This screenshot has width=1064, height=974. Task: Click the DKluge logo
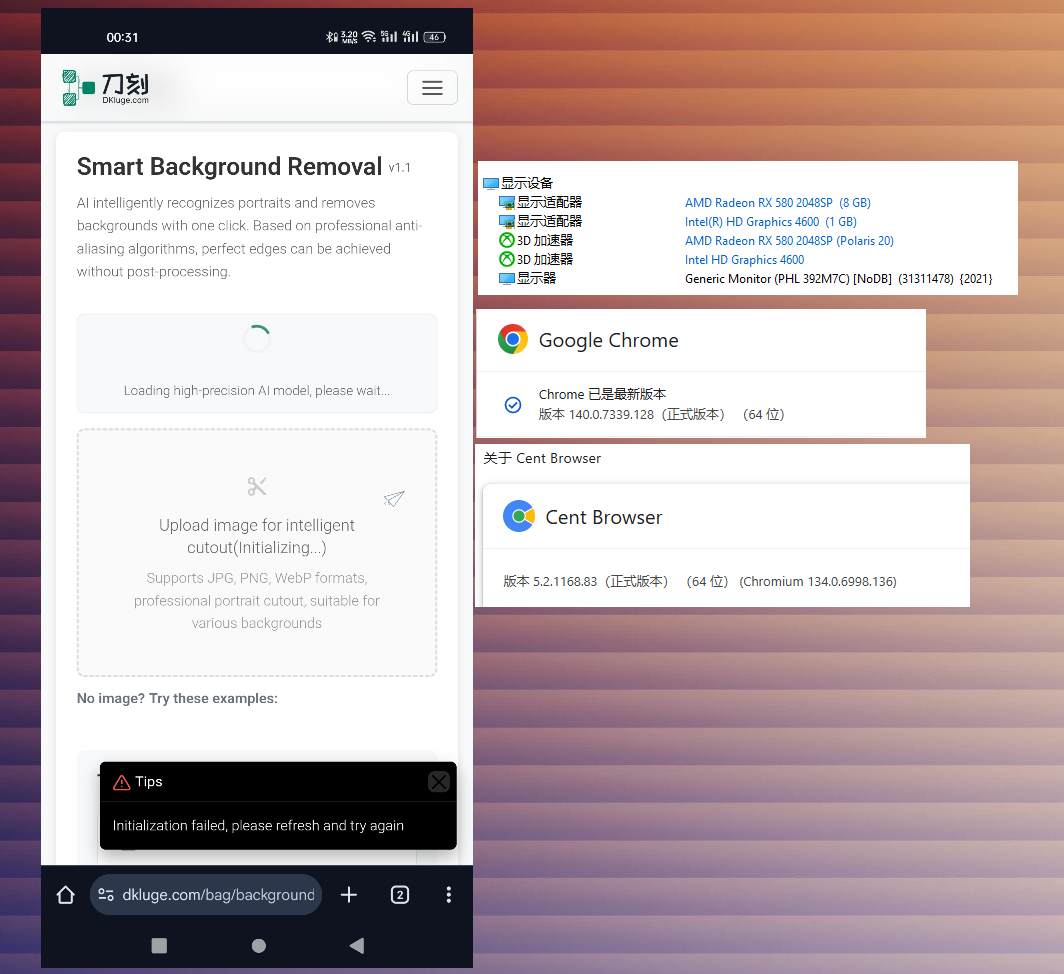(x=106, y=88)
